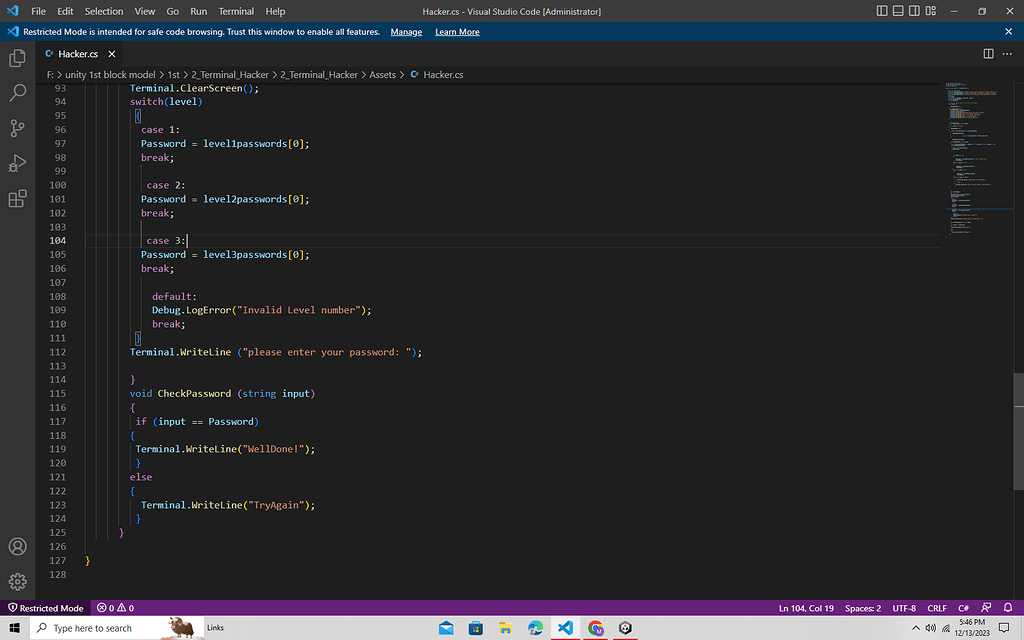Open the Manage gear in activity bar
The image size is (1024, 640).
(x=18, y=581)
